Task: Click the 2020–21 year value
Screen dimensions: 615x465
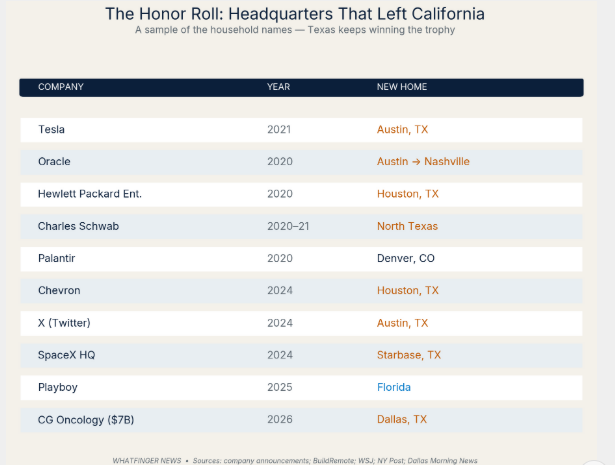Action: tap(288, 226)
